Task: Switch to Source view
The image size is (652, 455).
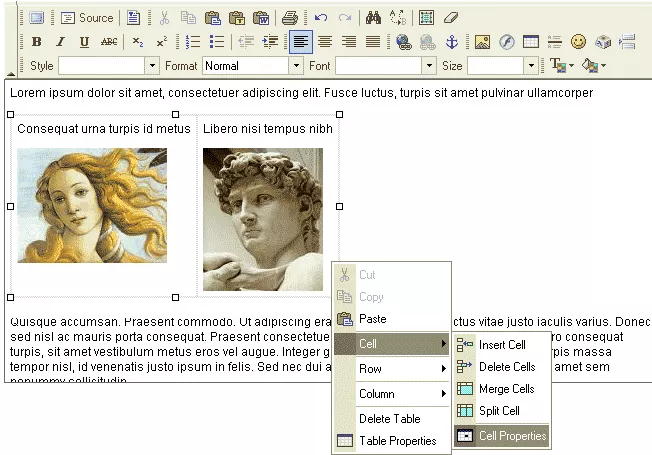Action: tap(87, 18)
